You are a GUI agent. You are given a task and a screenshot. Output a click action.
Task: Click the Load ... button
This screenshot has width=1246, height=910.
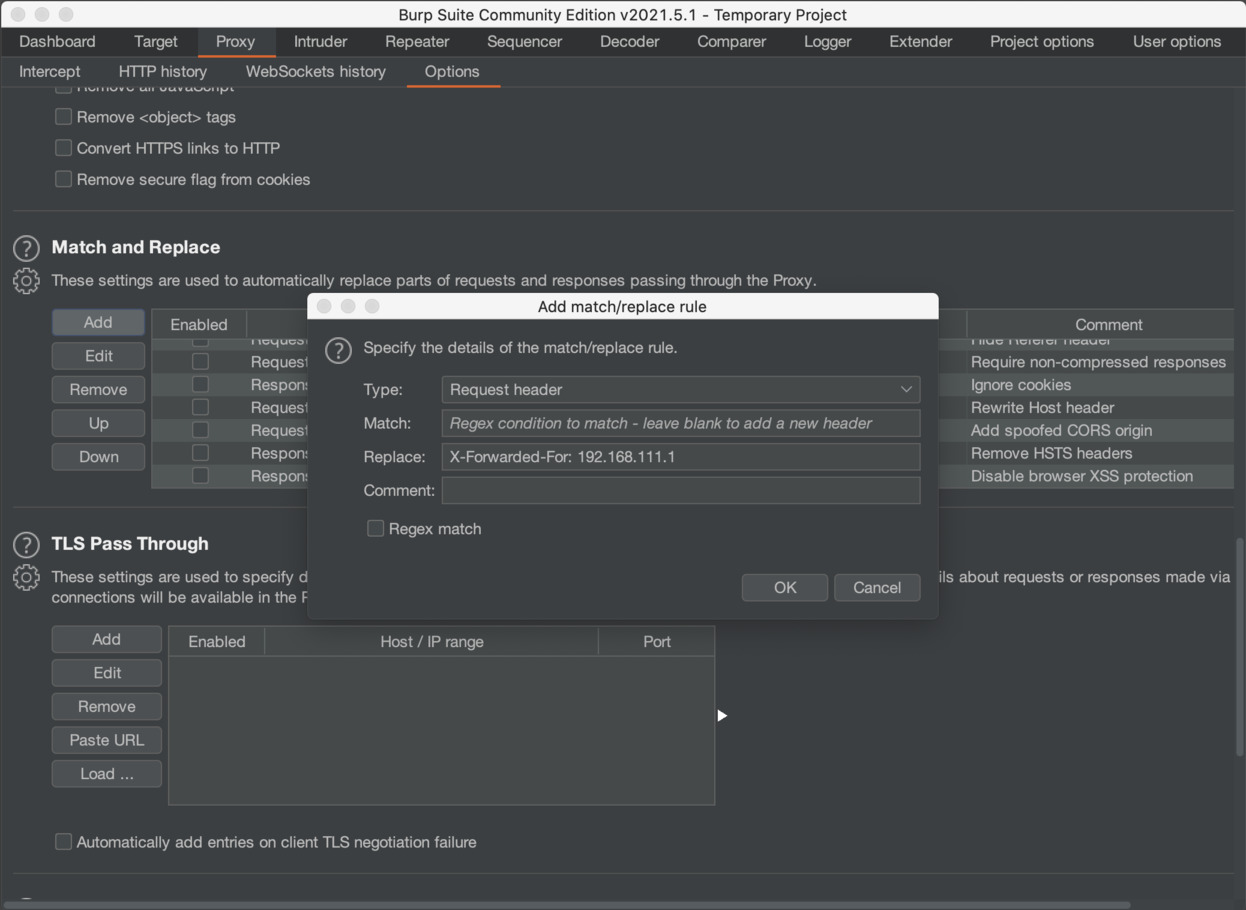click(107, 773)
